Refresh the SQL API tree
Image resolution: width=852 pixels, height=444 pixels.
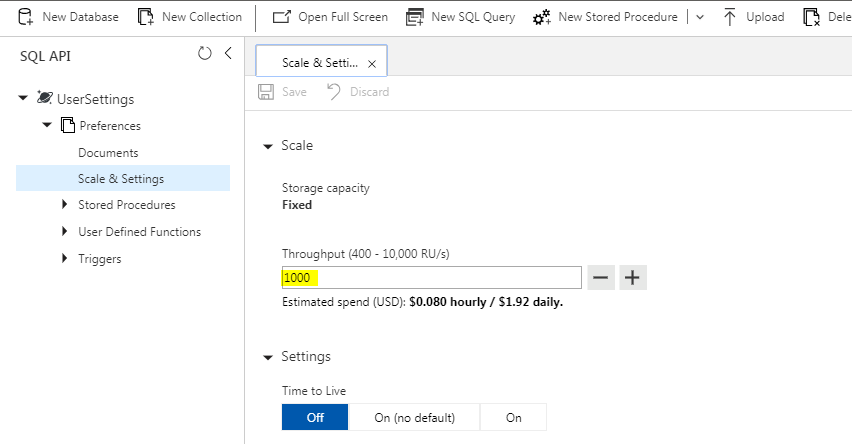pyautogui.click(x=205, y=54)
